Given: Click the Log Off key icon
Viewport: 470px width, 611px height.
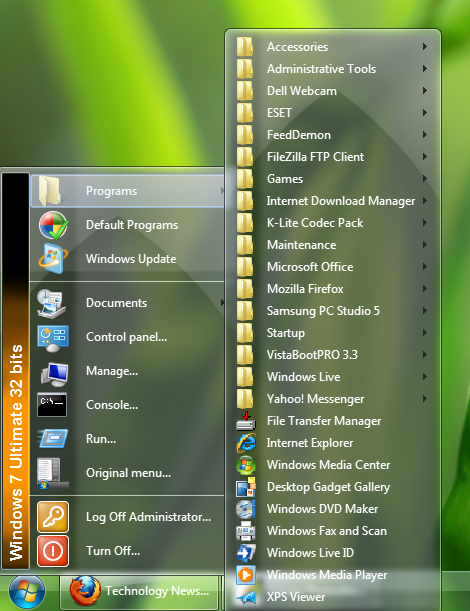Looking at the screenshot, I should (53, 517).
